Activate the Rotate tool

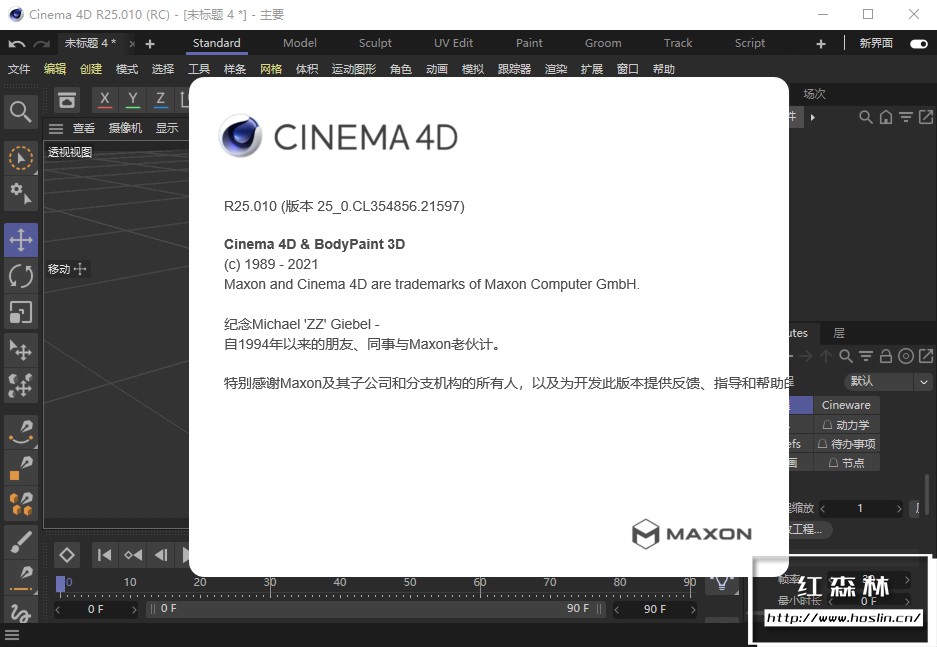coord(21,276)
